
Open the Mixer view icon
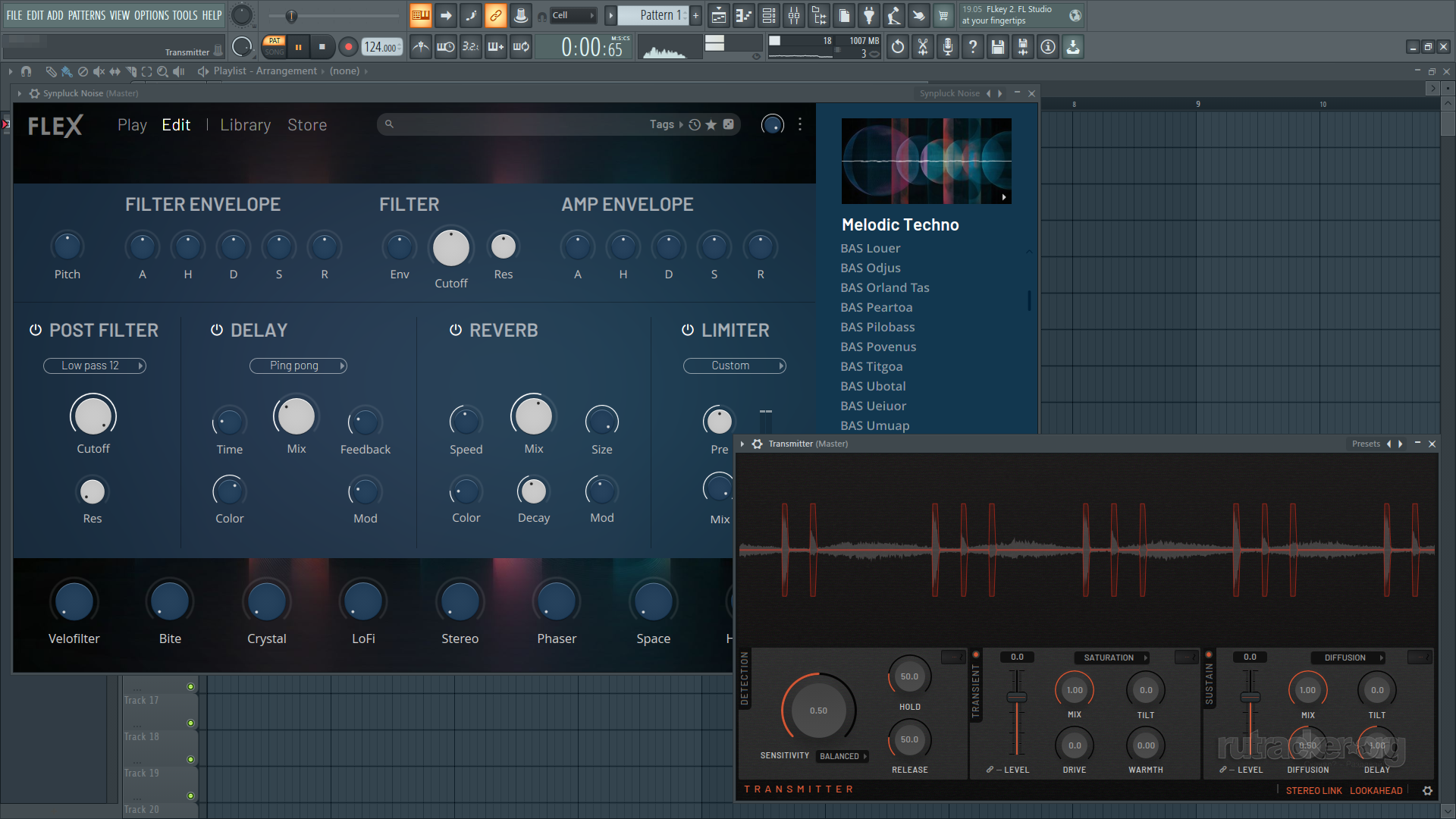(794, 15)
